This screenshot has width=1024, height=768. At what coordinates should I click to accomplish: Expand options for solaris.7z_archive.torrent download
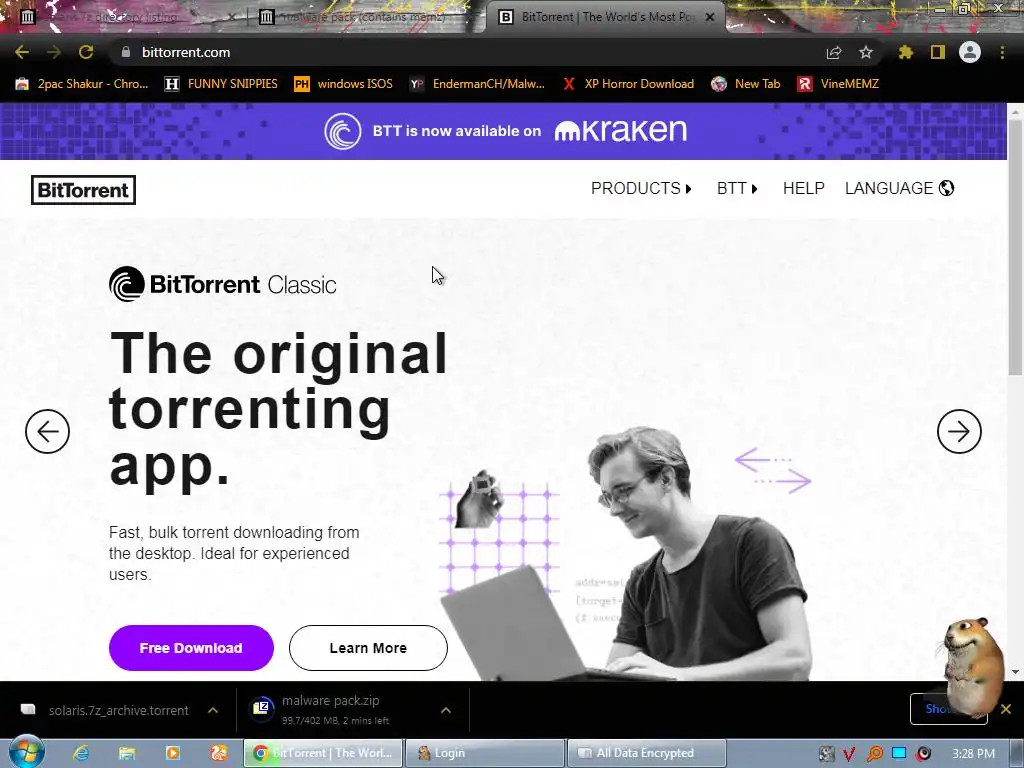(213, 710)
